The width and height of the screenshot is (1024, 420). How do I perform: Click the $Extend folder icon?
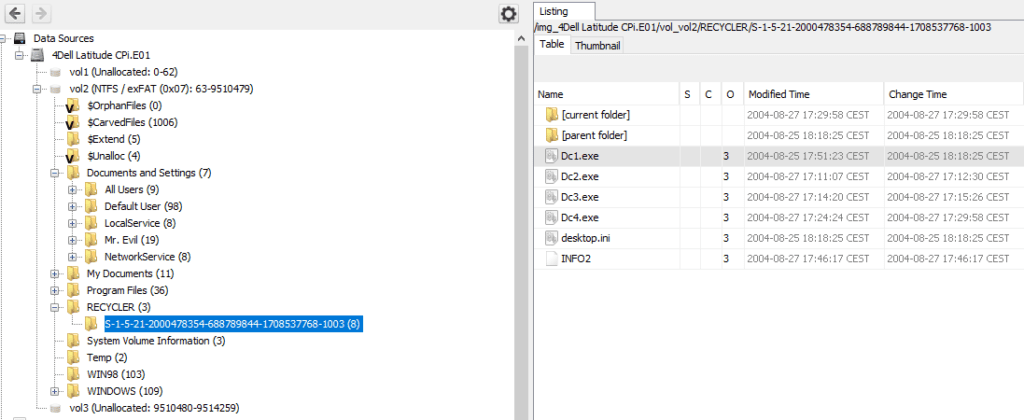click(72, 139)
